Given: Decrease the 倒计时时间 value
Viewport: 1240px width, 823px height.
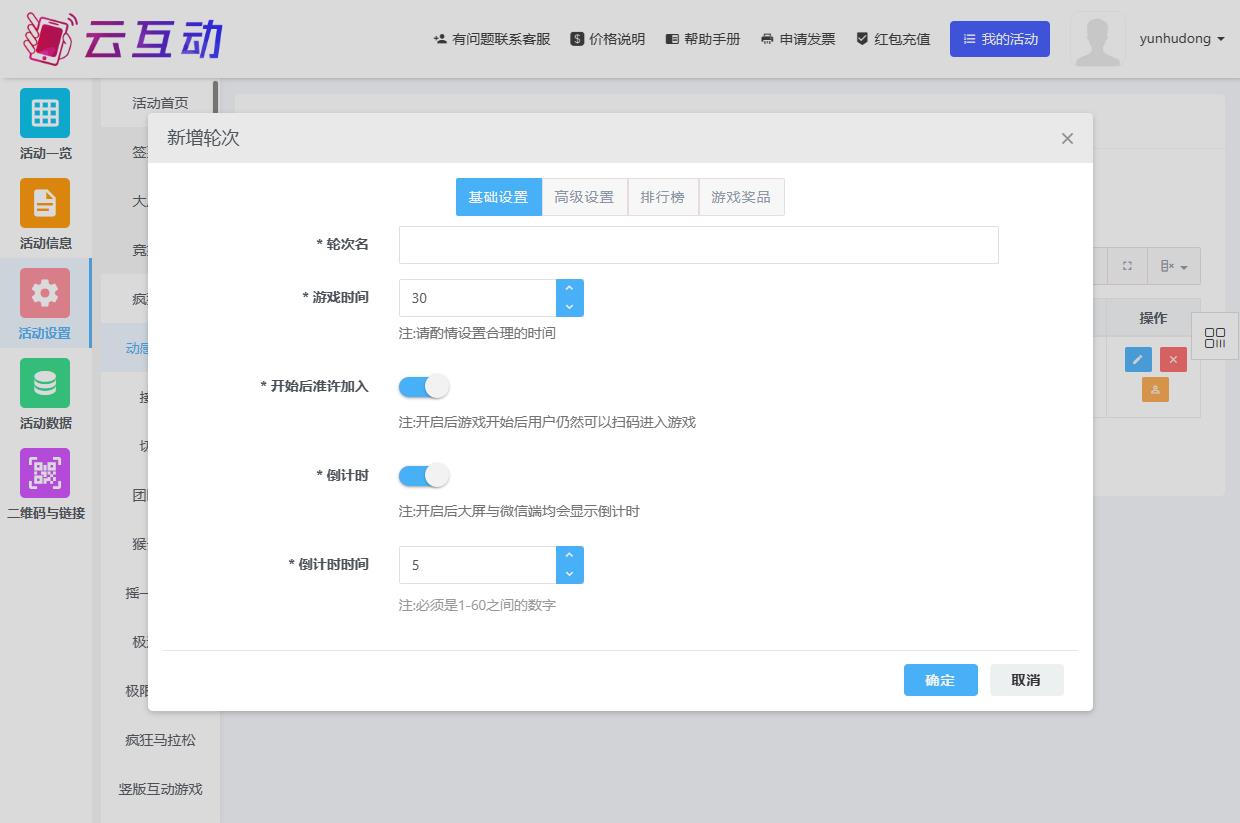Looking at the screenshot, I should click(569, 574).
